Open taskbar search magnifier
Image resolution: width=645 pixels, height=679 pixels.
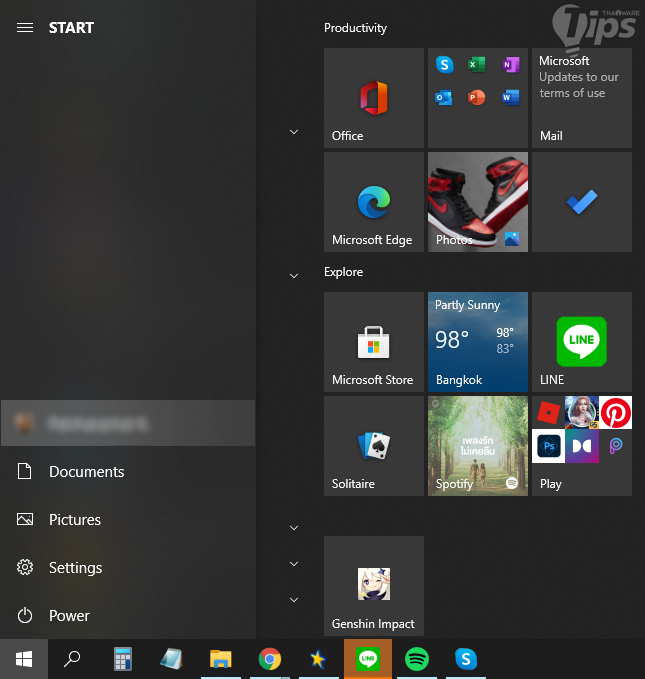(72, 659)
